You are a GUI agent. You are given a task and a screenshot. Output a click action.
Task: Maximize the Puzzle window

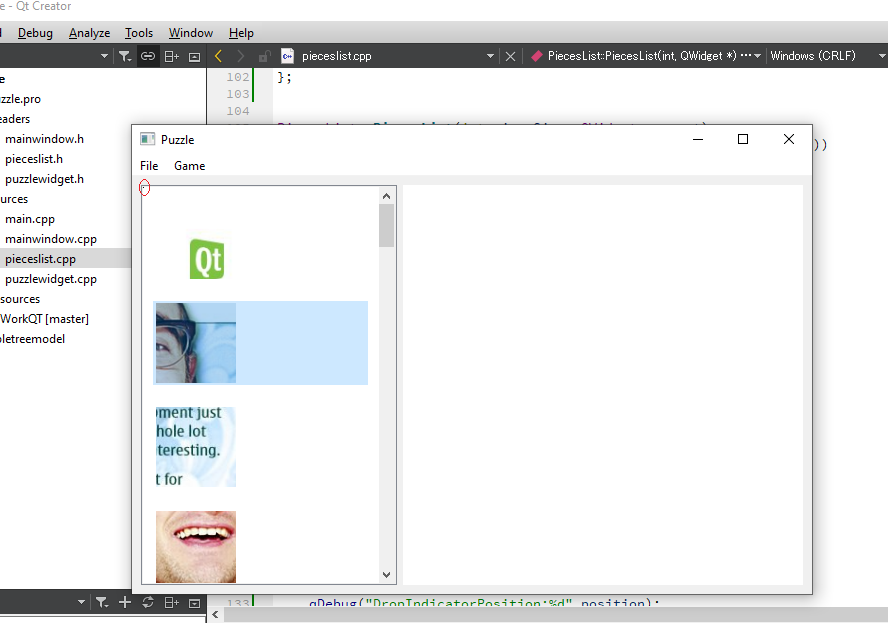[743, 139]
